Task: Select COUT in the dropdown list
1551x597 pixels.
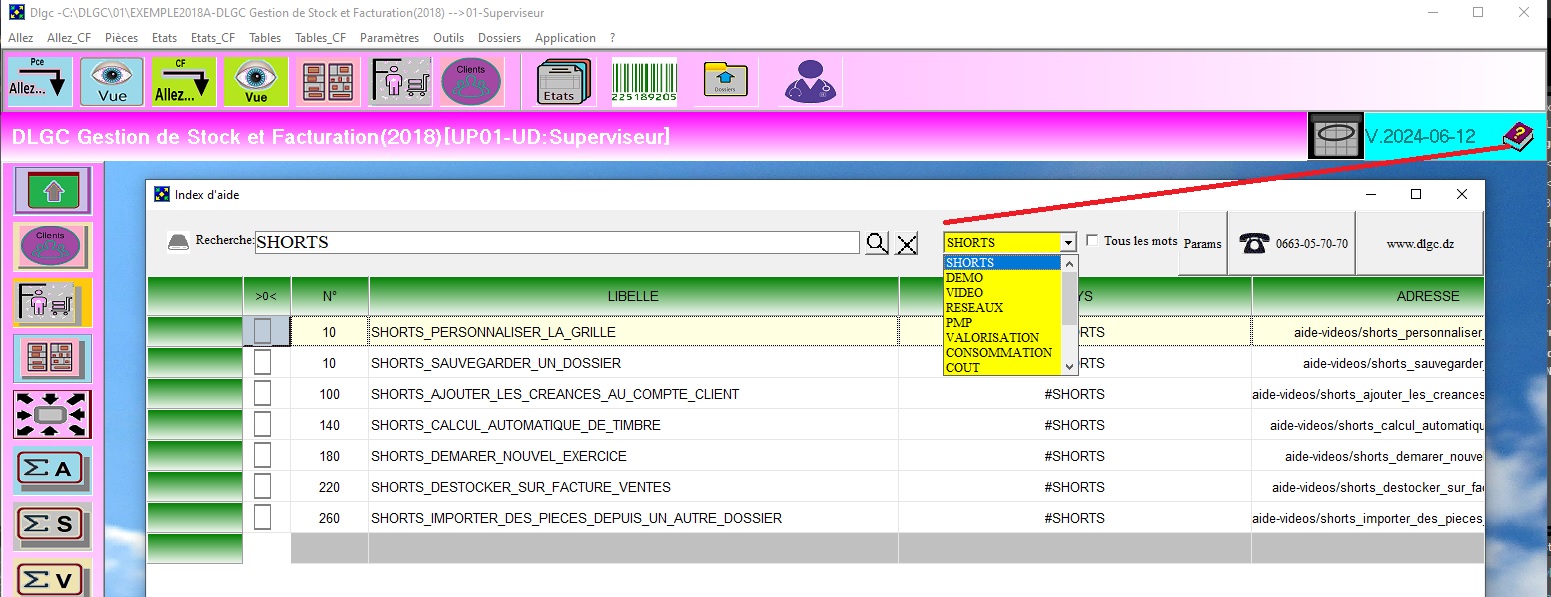Action: coord(1002,367)
